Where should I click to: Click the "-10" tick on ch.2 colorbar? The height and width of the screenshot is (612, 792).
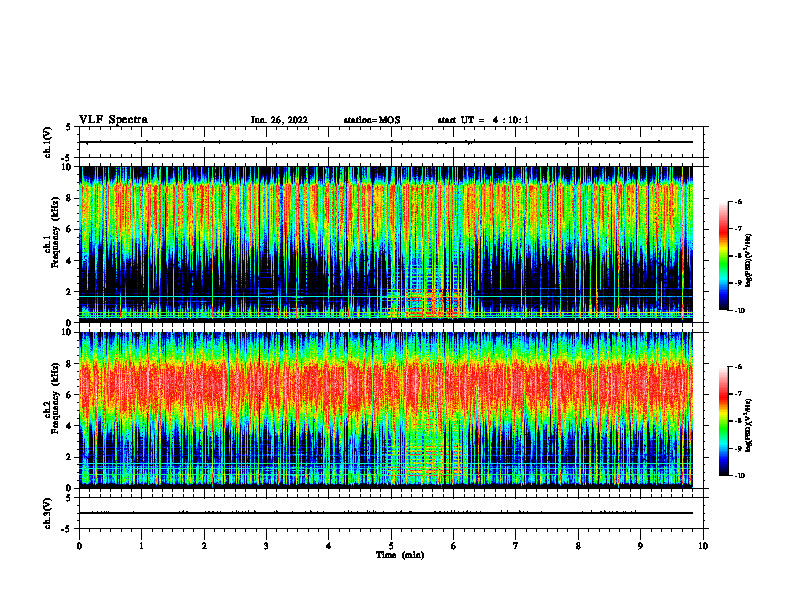point(740,476)
